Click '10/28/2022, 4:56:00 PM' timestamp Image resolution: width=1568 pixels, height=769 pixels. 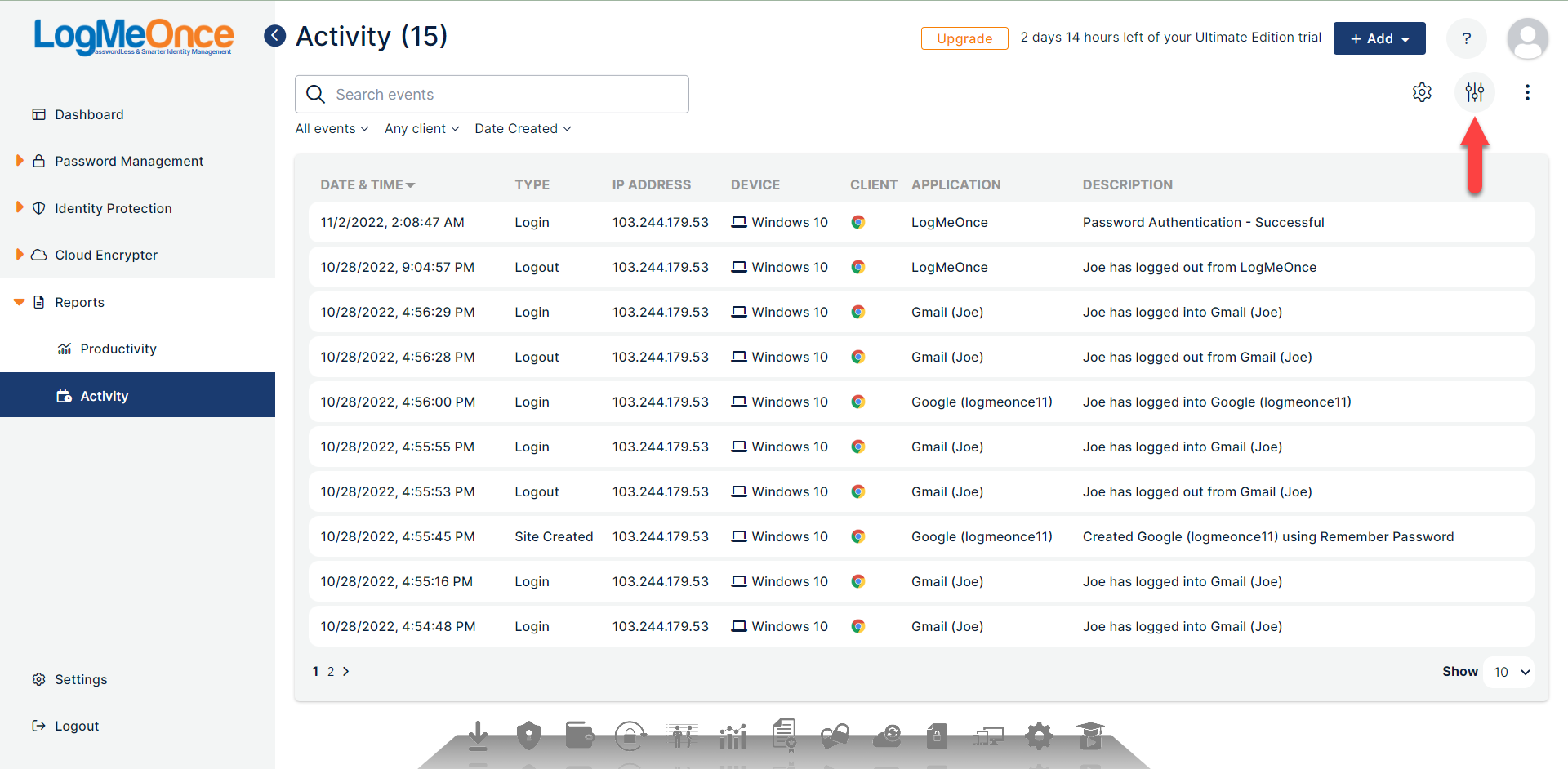click(398, 402)
